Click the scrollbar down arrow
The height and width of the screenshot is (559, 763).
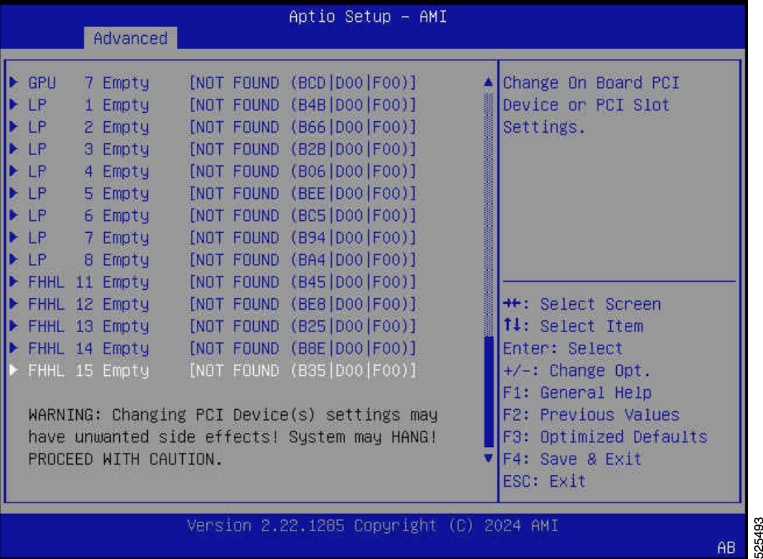pyautogui.click(x=489, y=458)
